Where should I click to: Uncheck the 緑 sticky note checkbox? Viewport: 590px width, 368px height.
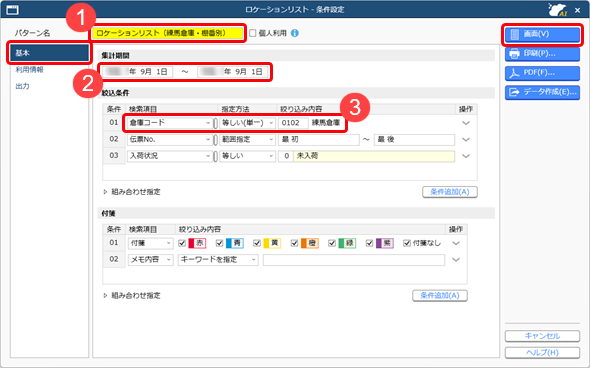tap(331, 243)
